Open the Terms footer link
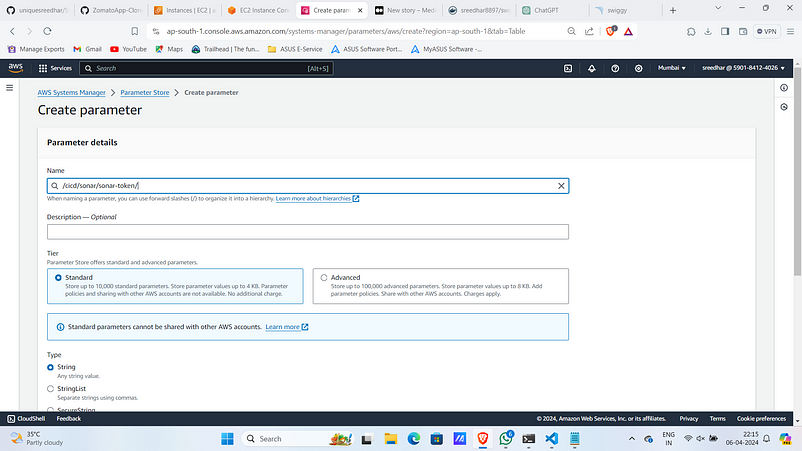Screen dimensions: 802x451 tap(717, 418)
